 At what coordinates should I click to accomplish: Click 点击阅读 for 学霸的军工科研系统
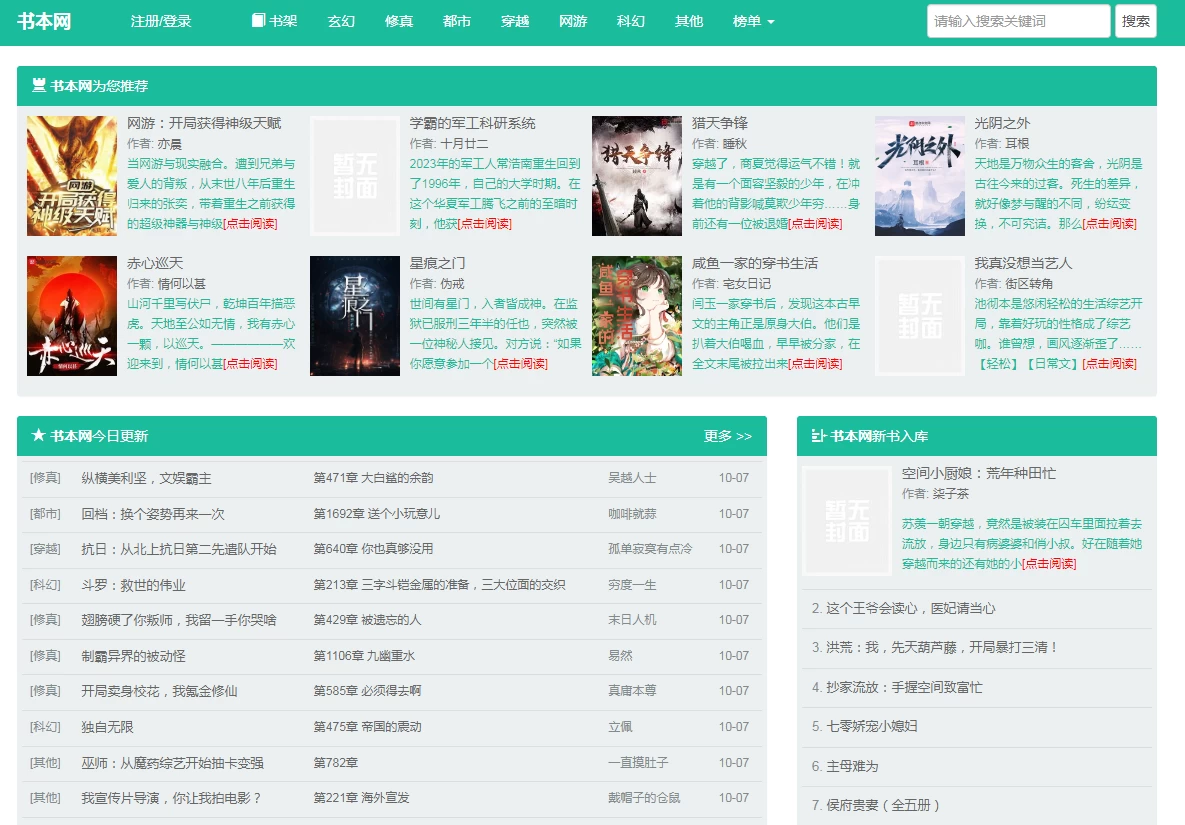[485, 224]
